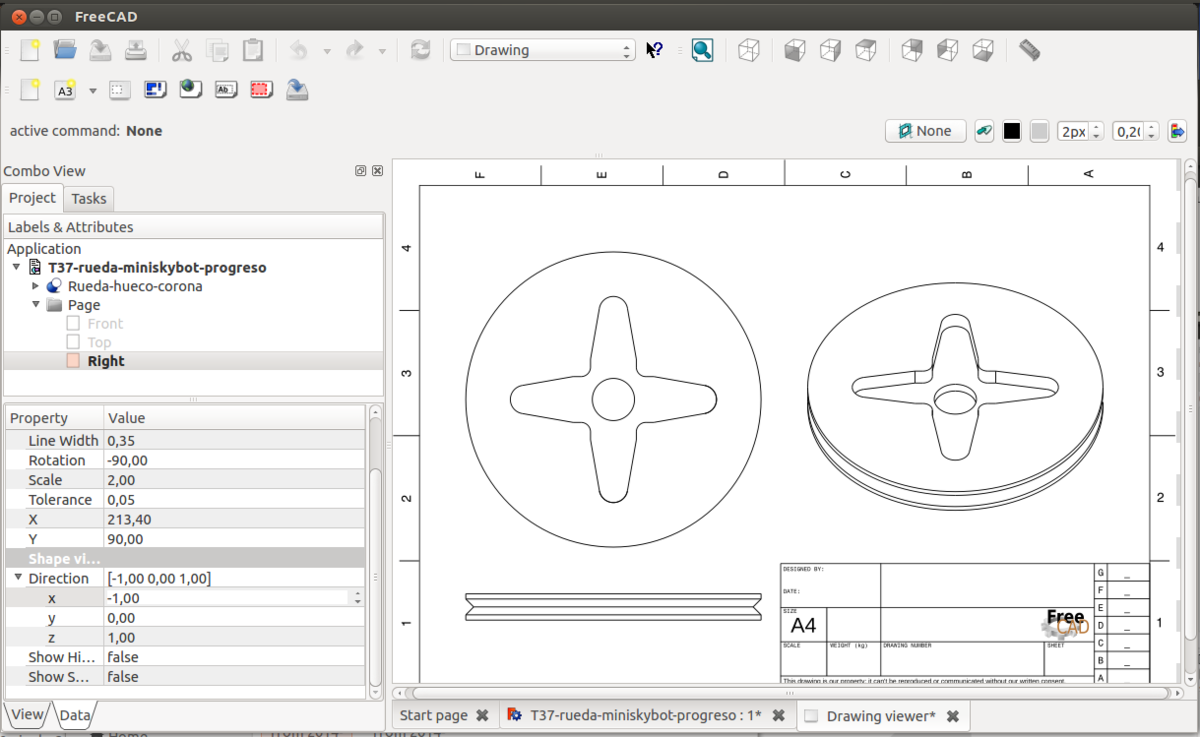The width and height of the screenshot is (1200, 737).
Task: Click the web browser view icon in Drawing toolbar
Action: [190, 90]
